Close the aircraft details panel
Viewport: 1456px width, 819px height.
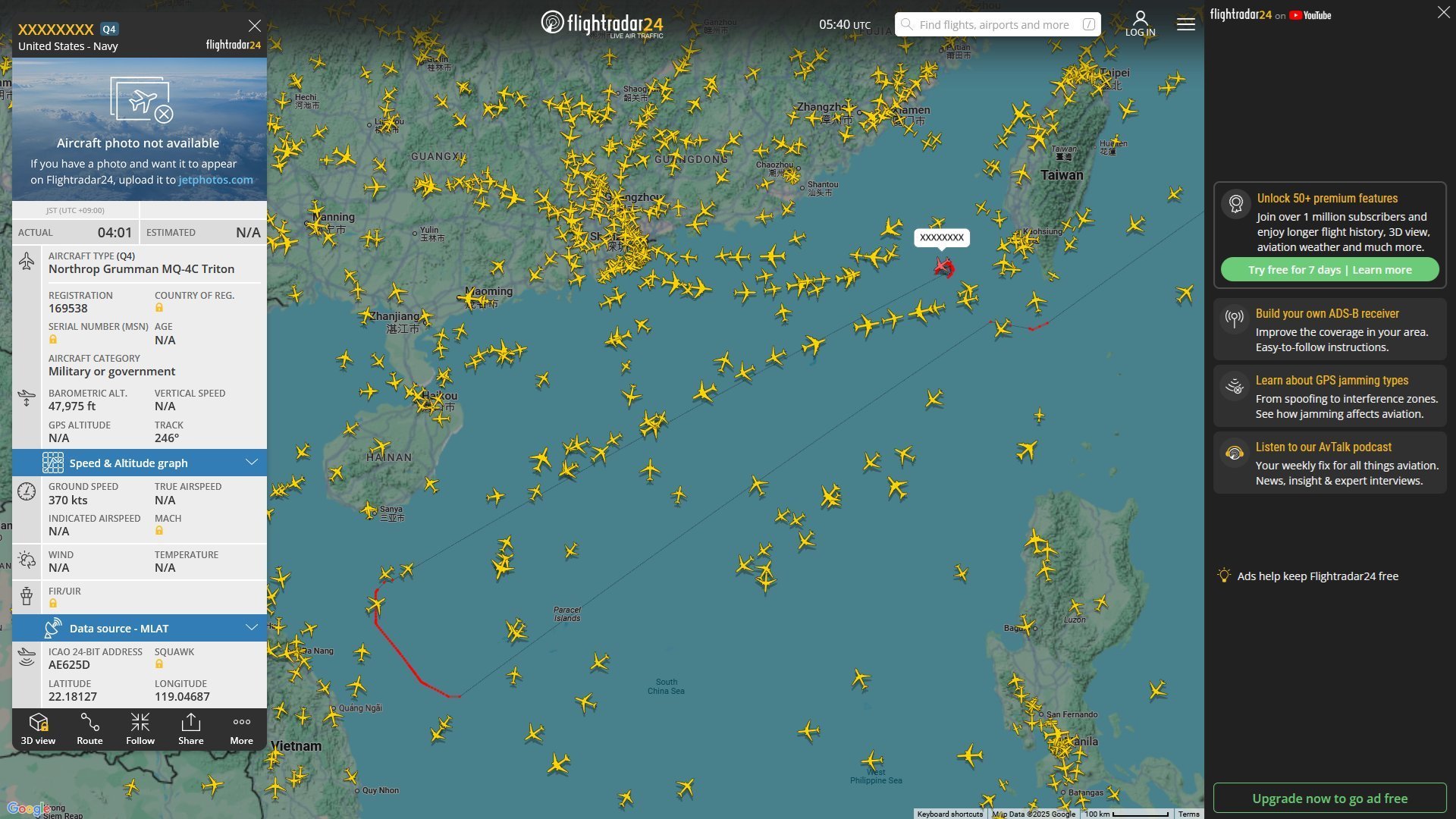[255, 26]
